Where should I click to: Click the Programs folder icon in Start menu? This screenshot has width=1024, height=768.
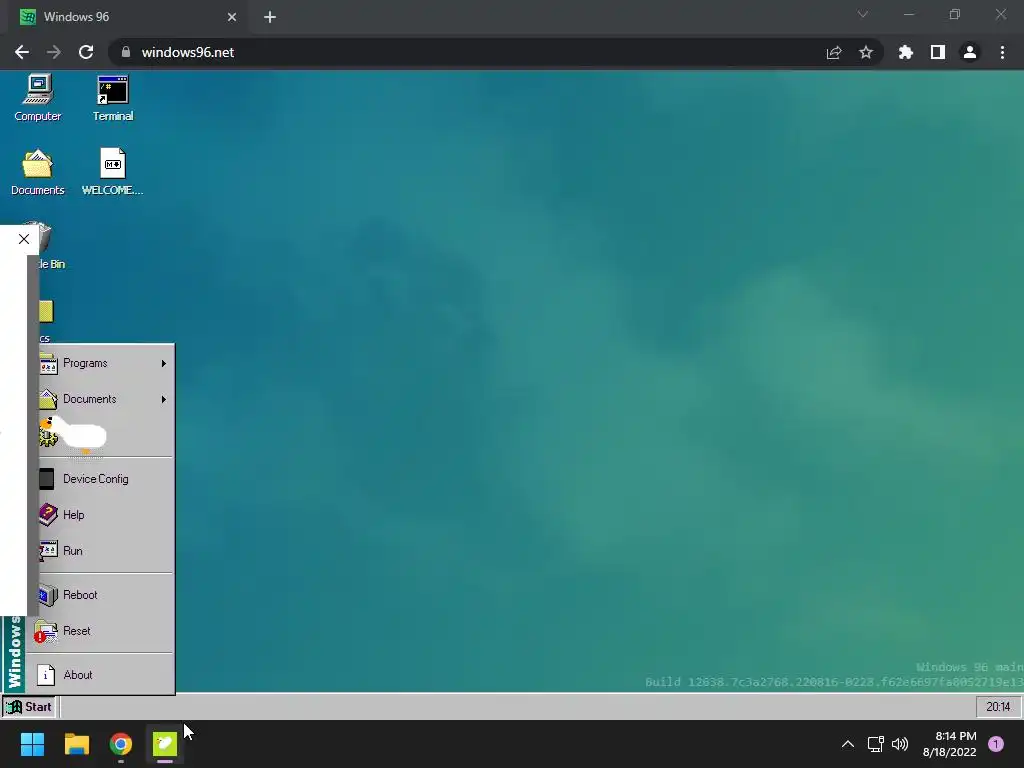[x=48, y=363]
